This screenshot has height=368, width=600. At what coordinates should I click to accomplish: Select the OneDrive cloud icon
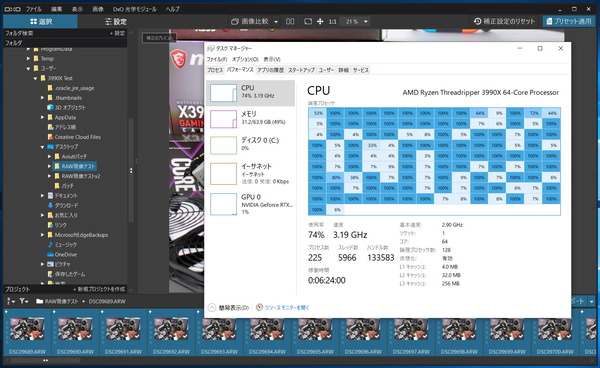[x=50, y=254]
